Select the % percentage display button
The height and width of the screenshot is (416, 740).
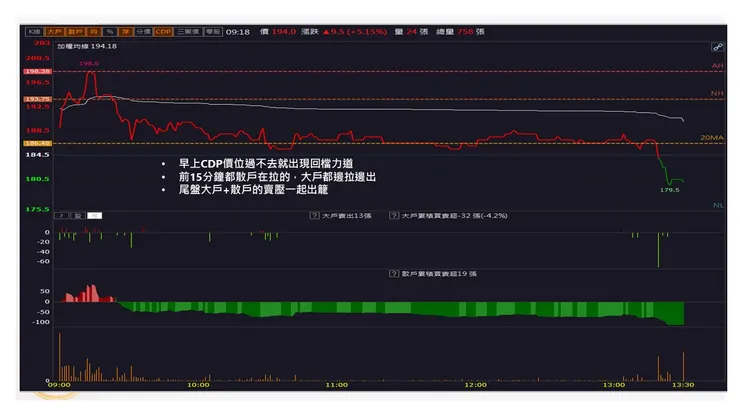109,32
